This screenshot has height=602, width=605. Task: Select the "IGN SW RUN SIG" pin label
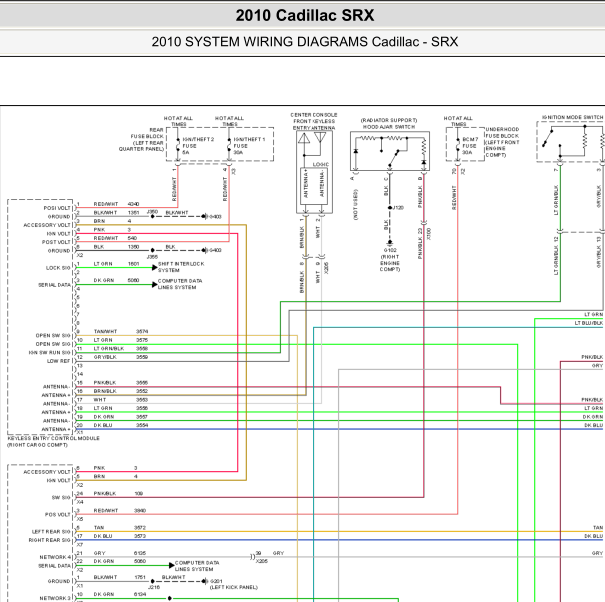pyautogui.click(x=50, y=353)
